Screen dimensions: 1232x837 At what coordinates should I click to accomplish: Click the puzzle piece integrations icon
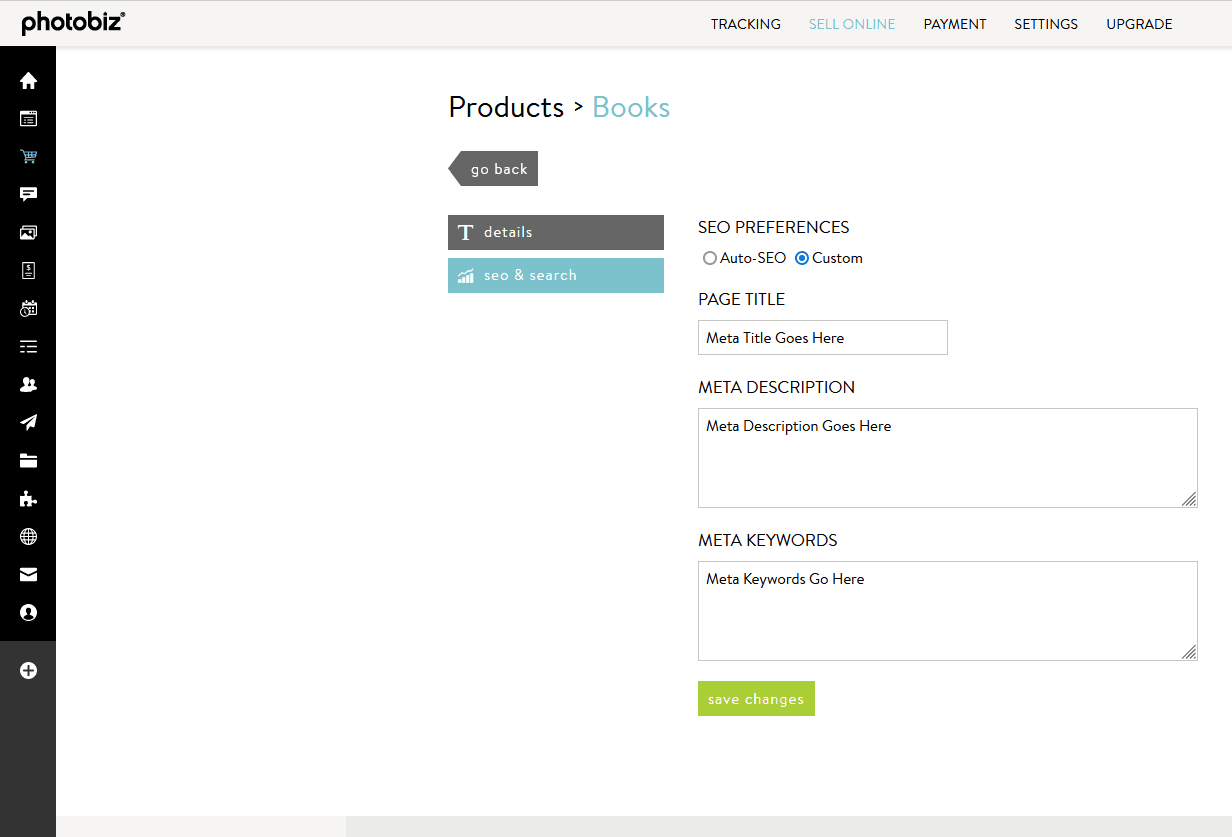tap(28, 498)
